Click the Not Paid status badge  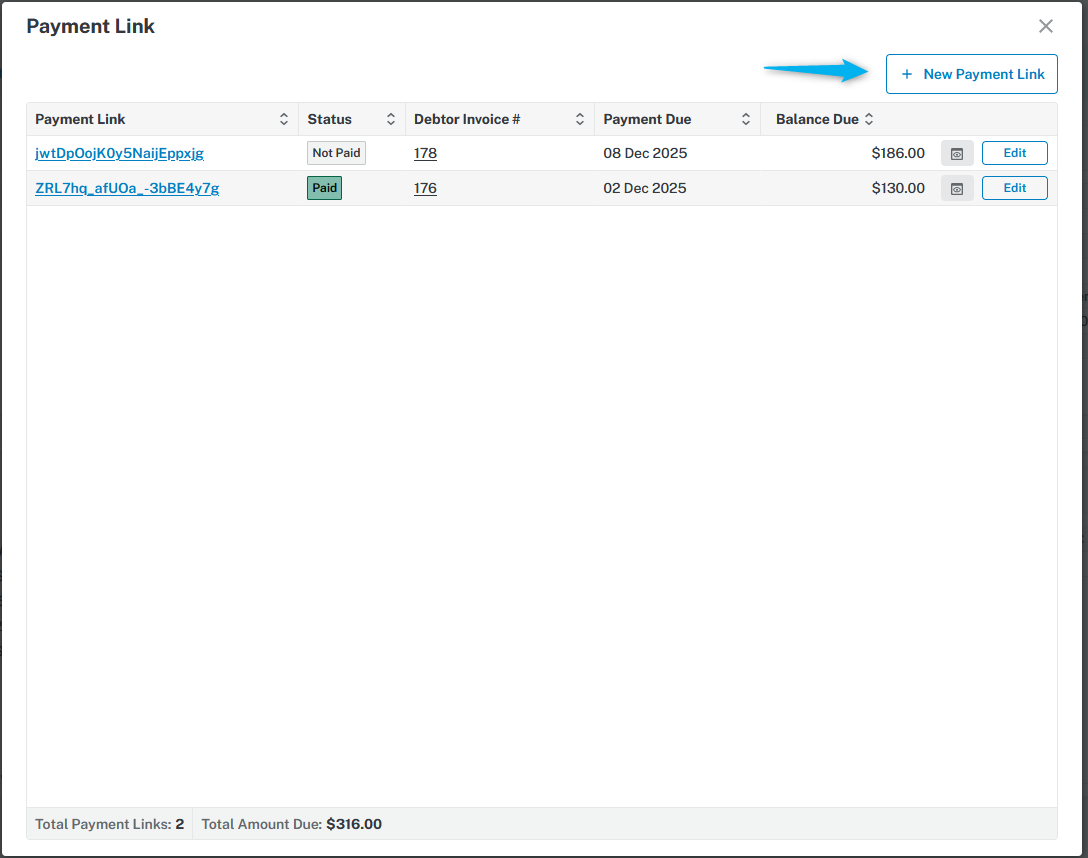click(x=336, y=153)
